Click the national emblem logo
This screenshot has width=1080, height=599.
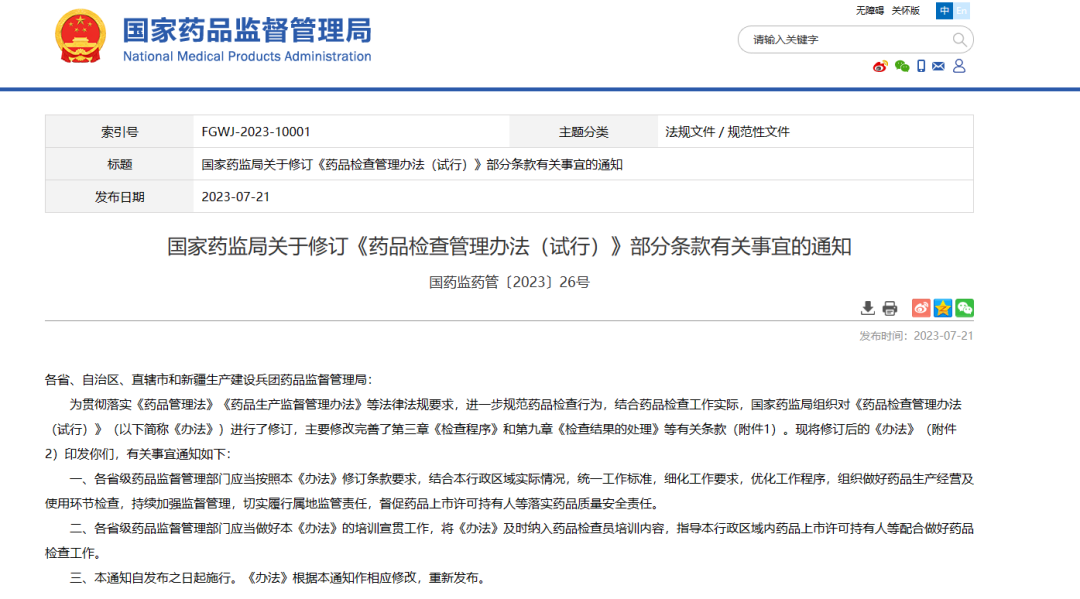tap(81, 38)
